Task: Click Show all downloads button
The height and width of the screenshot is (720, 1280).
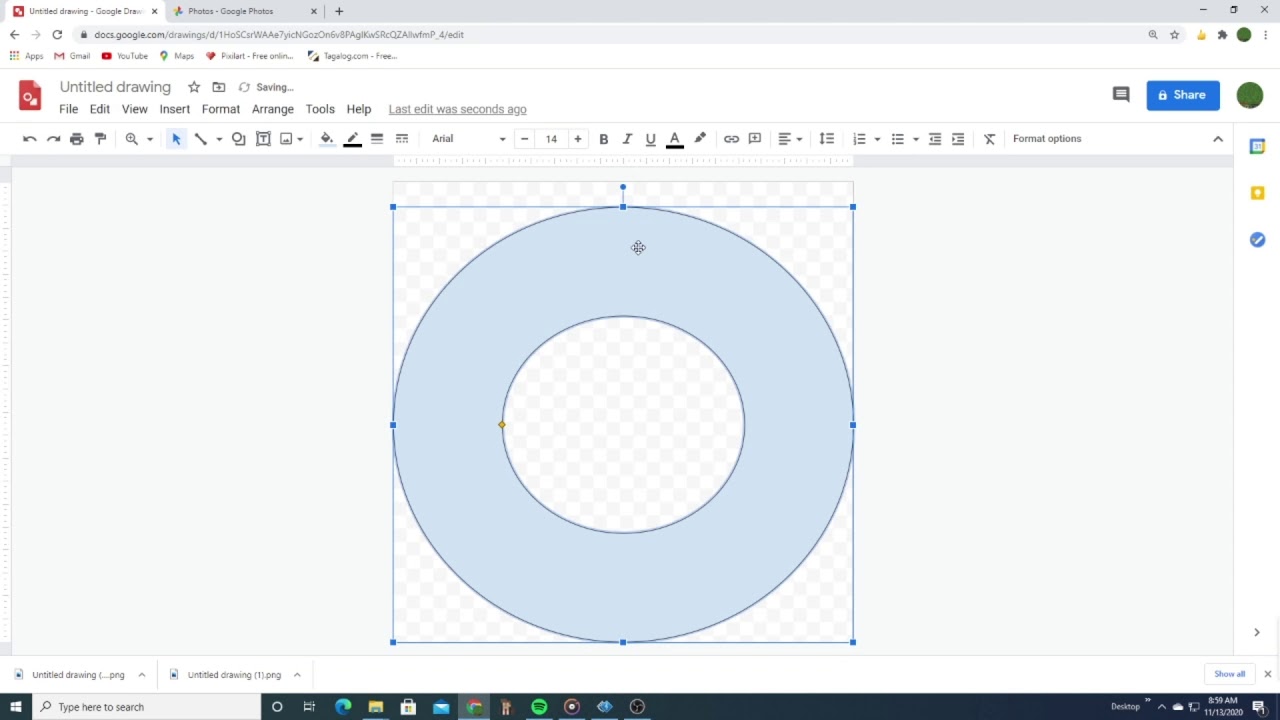Action: pyautogui.click(x=1230, y=674)
